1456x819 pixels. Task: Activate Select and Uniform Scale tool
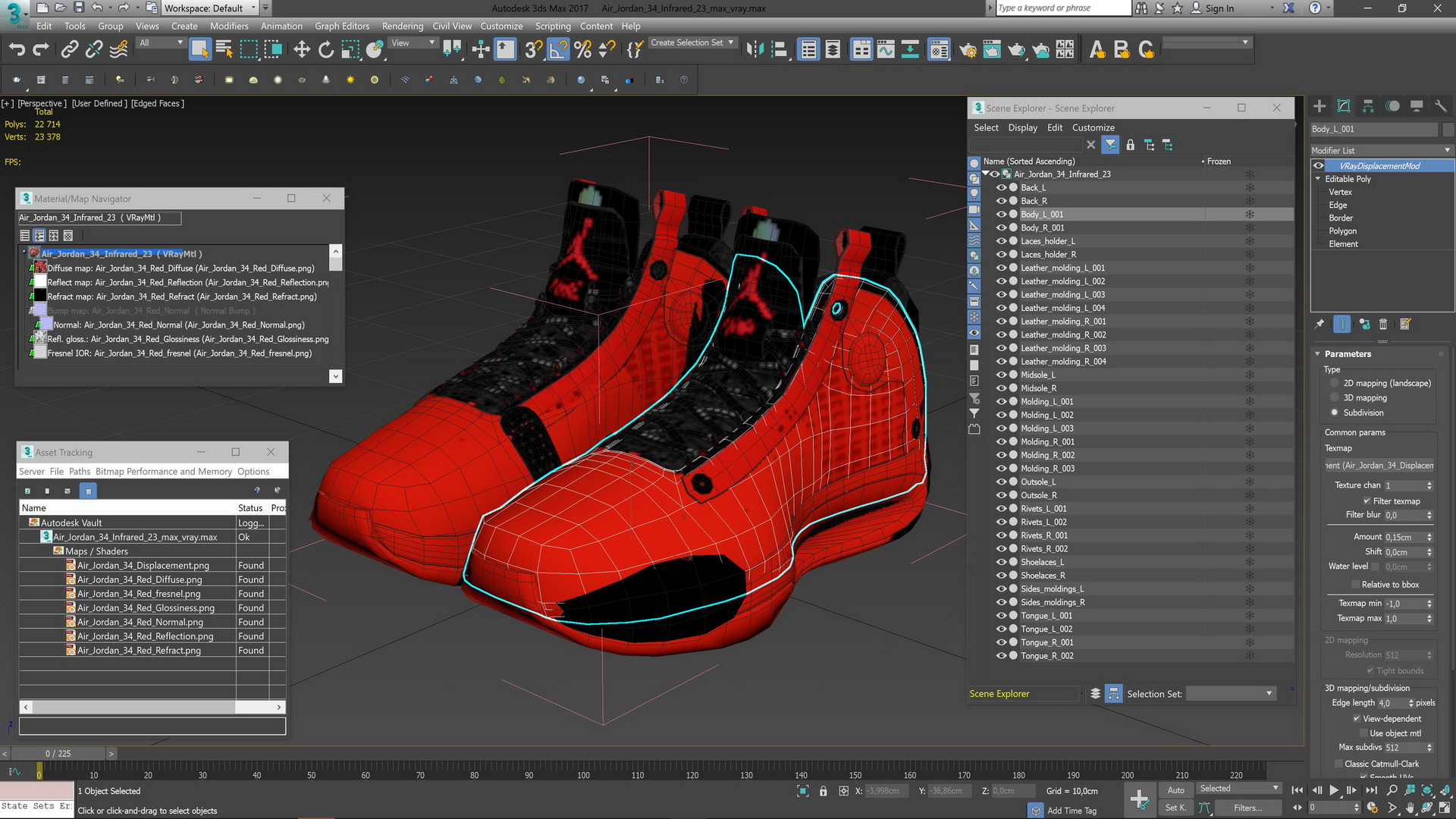point(350,50)
